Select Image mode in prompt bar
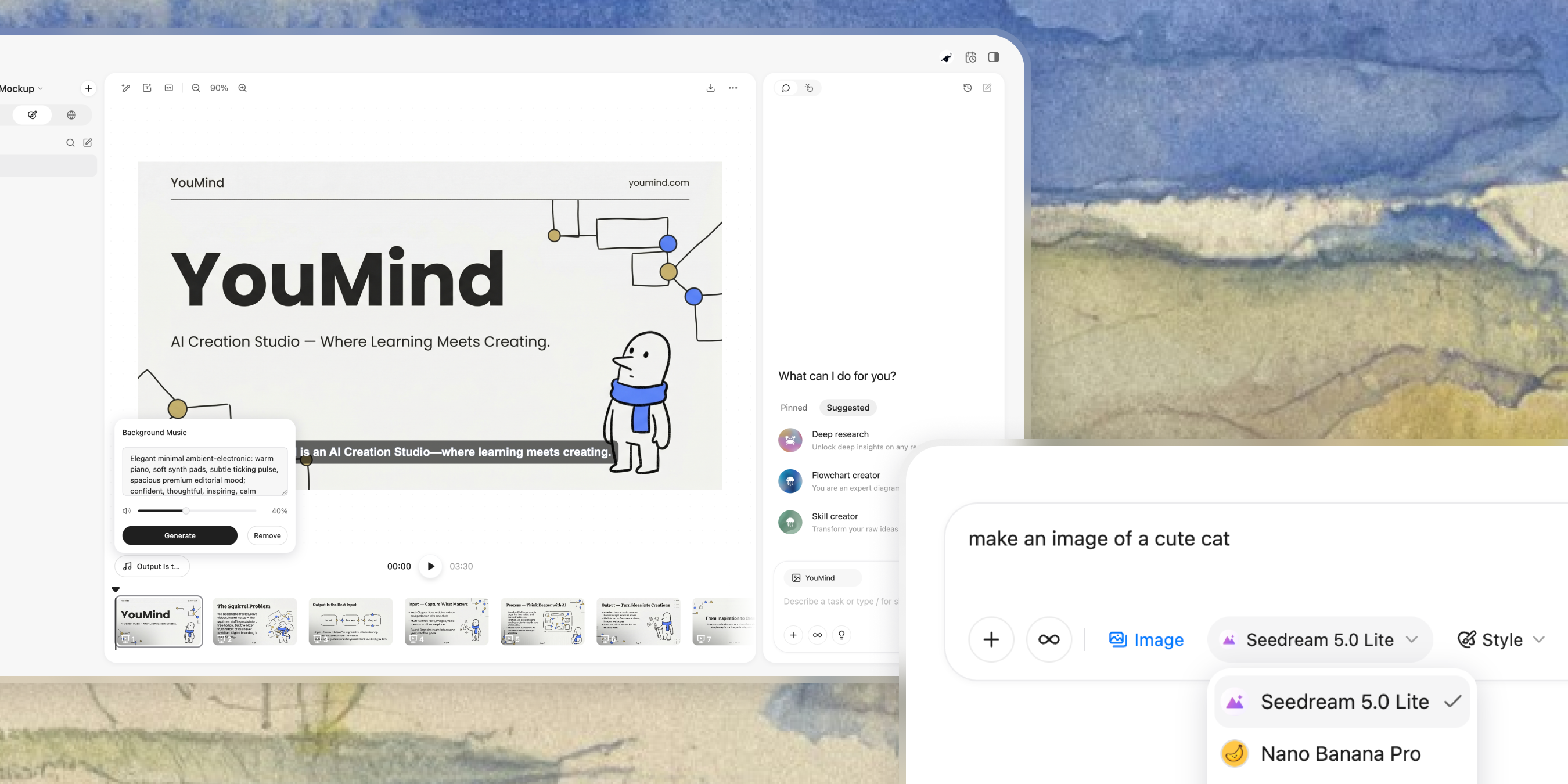The width and height of the screenshot is (1568, 784). [1146, 640]
